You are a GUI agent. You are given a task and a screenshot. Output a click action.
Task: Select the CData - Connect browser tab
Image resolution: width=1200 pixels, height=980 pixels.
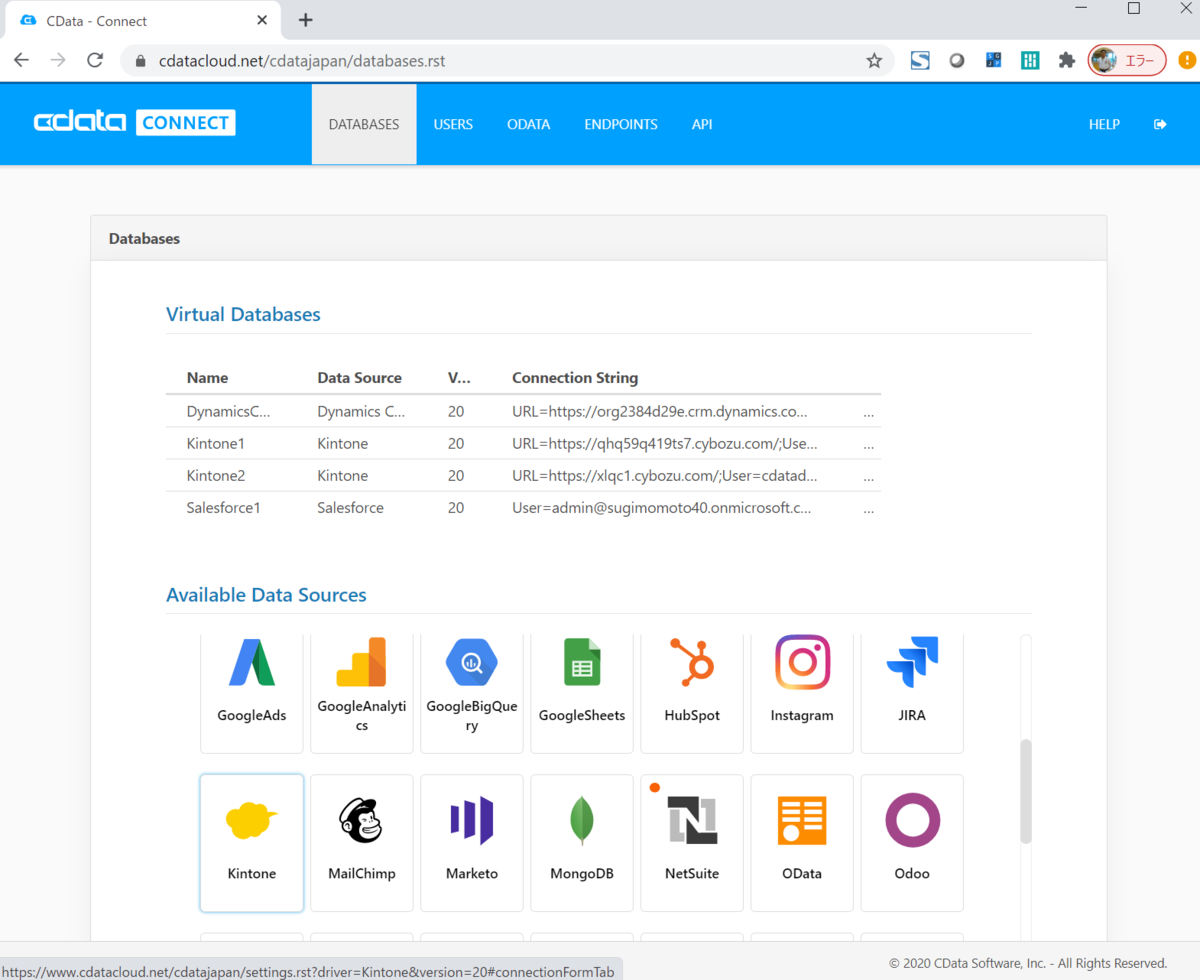143,21
